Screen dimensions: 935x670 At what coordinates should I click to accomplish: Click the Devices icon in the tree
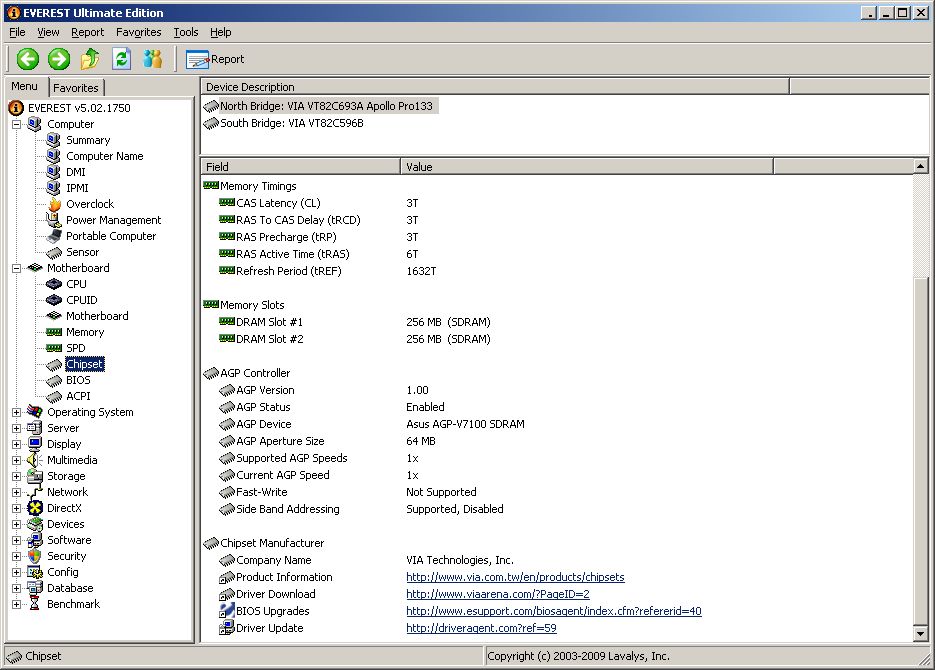pos(35,524)
